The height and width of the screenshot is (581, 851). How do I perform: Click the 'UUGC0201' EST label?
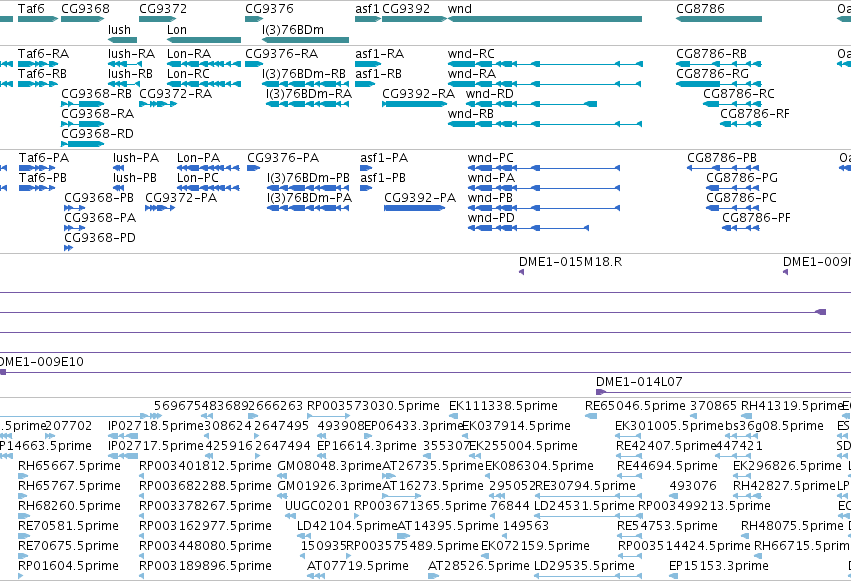pyautogui.click(x=317, y=506)
